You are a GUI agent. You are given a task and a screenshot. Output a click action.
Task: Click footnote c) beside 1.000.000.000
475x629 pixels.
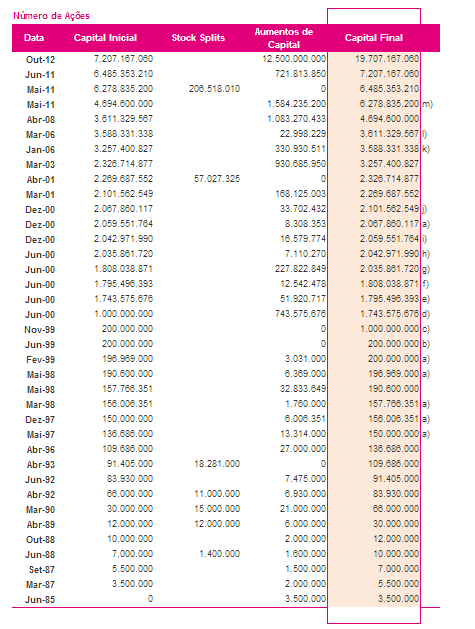[426, 329]
